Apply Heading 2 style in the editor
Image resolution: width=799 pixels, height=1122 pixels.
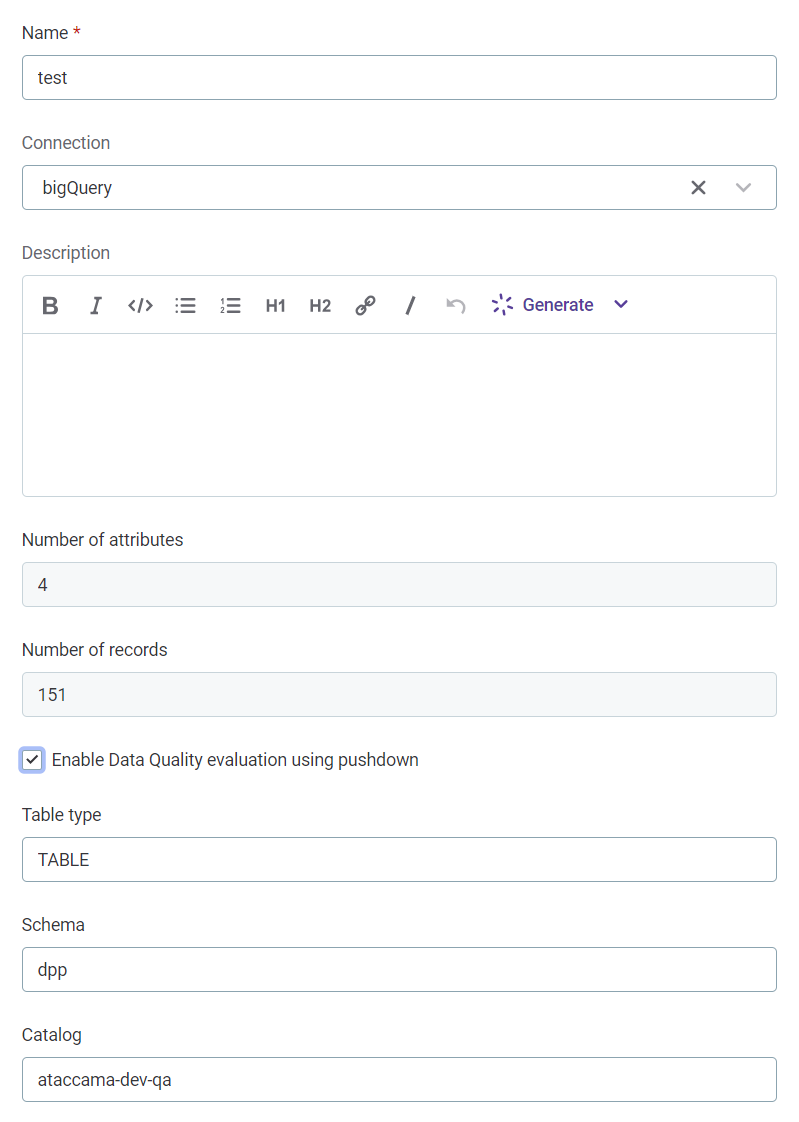click(x=320, y=306)
